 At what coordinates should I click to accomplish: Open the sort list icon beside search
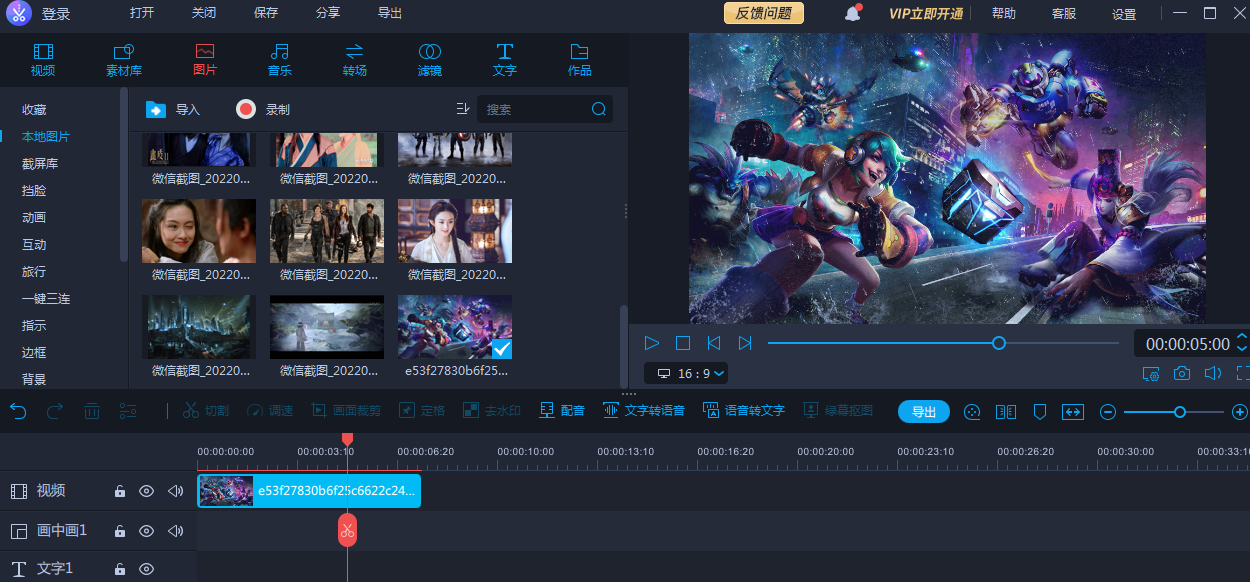(462, 109)
